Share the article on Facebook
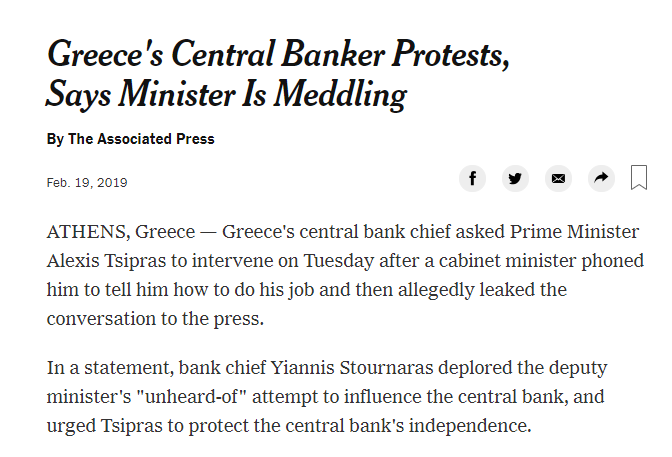The height and width of the screenshot is (457, 672). [x=472, y=178]
